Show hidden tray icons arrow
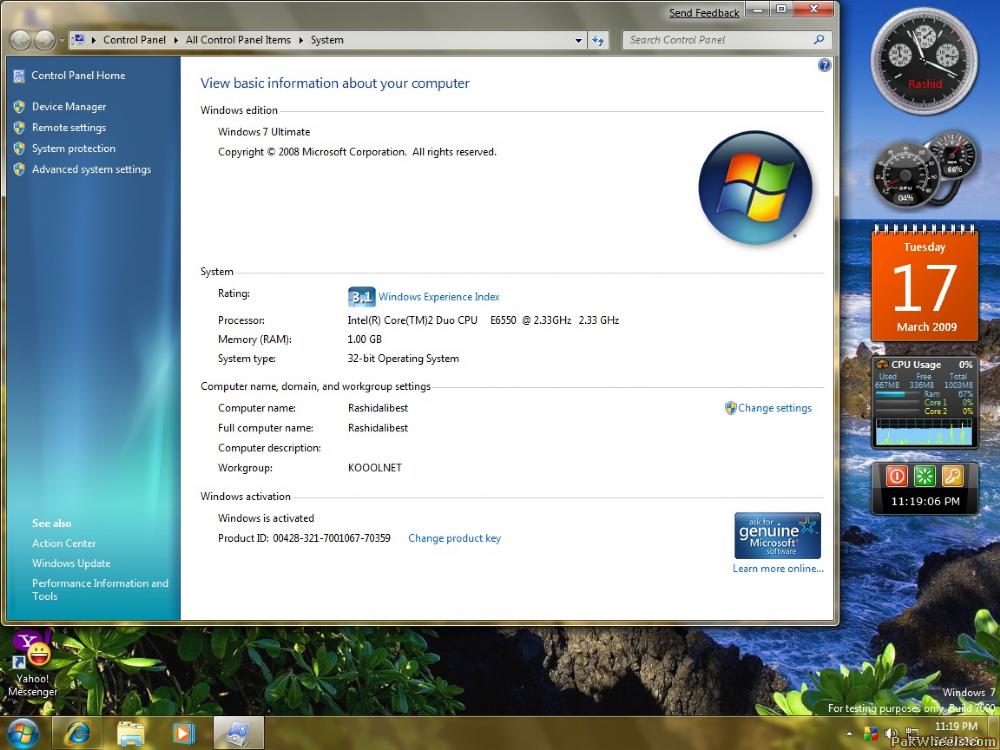Image resolution: width=1000 pixels, height=750 pixels. (x=849, y=734)
